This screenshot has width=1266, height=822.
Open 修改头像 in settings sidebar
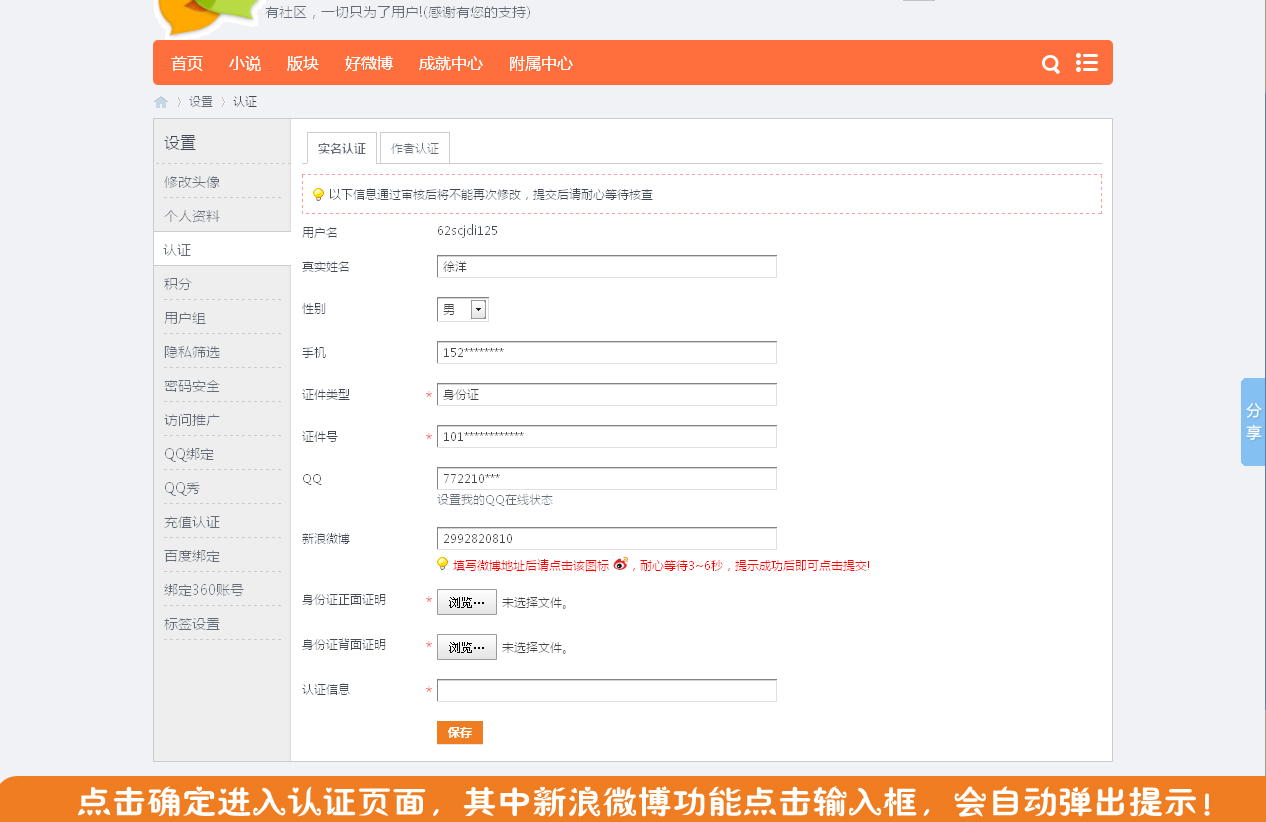(192, 182)
